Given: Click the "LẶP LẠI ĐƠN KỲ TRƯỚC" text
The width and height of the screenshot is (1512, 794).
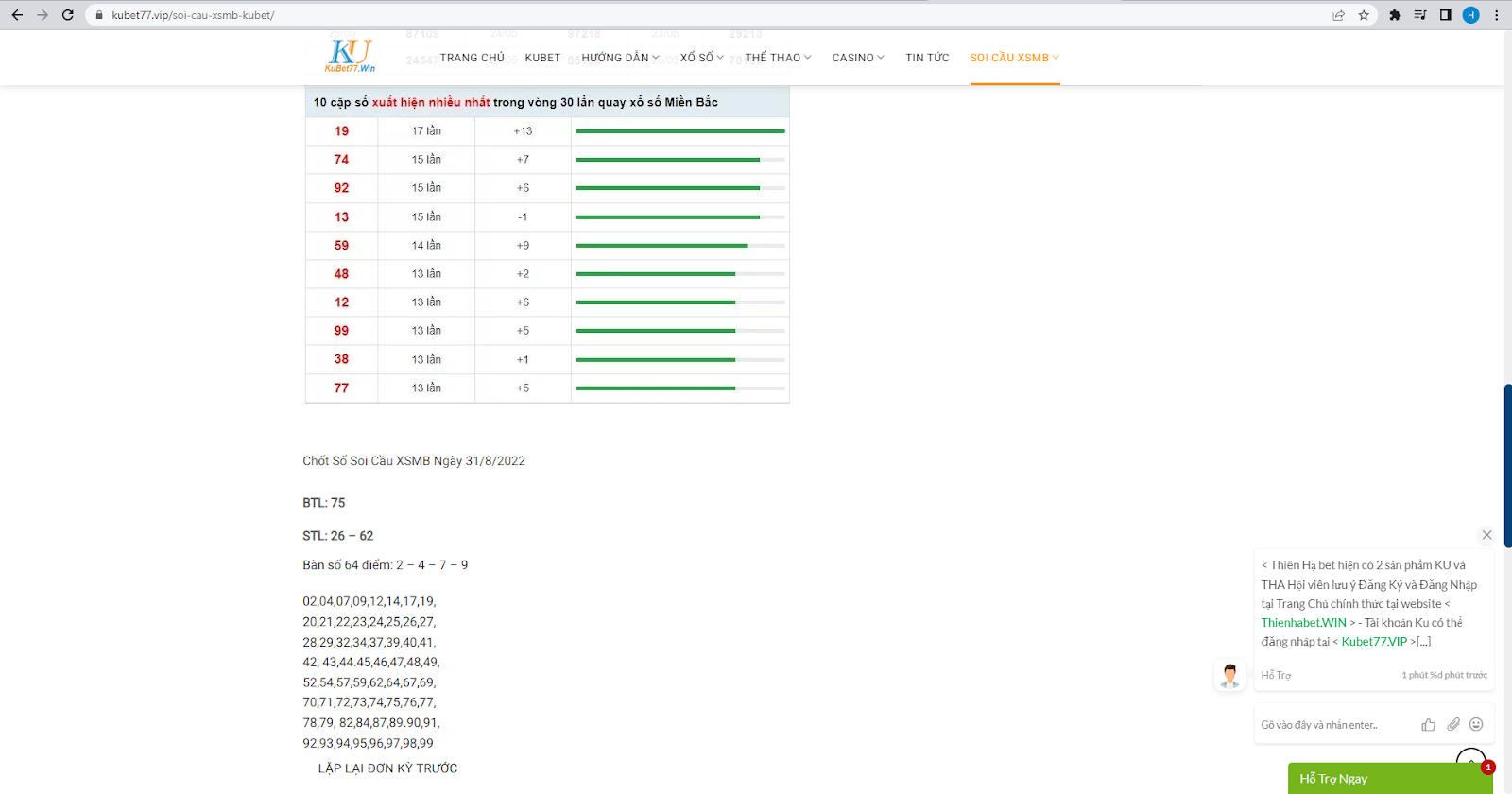Looking at the screenshot, I should pyautogui.click(x=387, y=768).
